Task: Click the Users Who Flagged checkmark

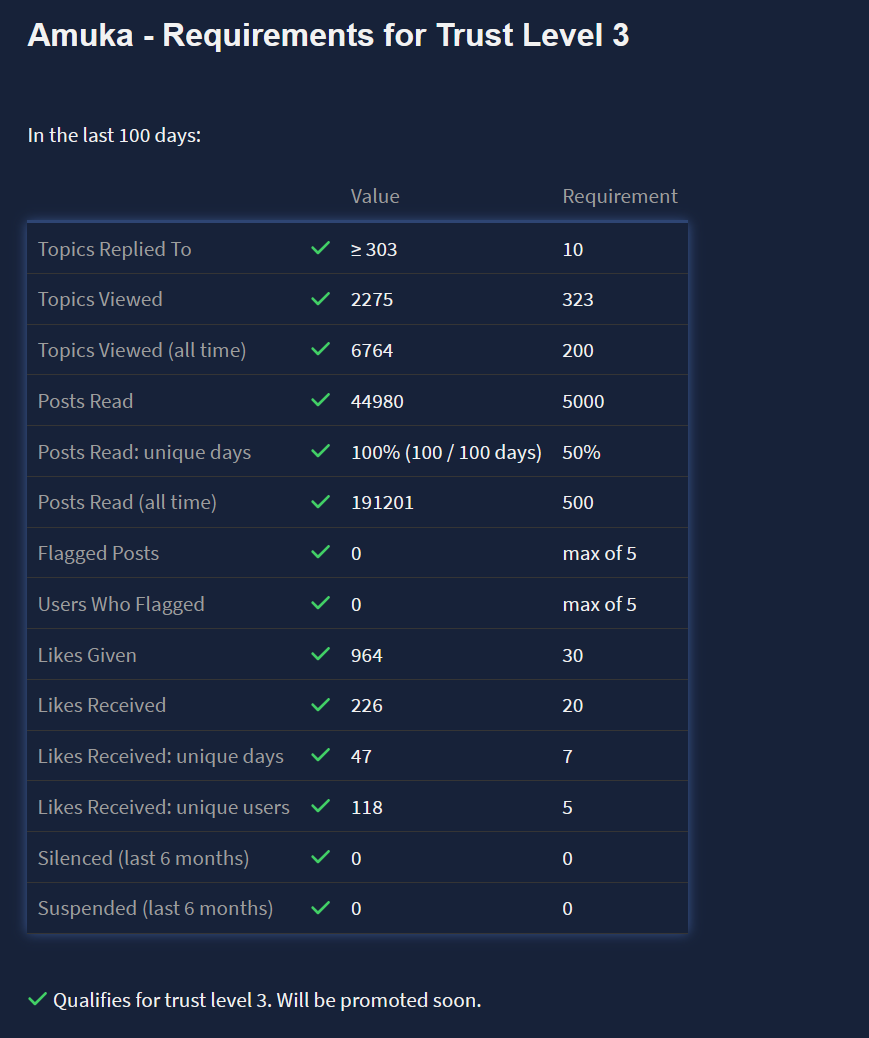Action: [x=320, y=604]
